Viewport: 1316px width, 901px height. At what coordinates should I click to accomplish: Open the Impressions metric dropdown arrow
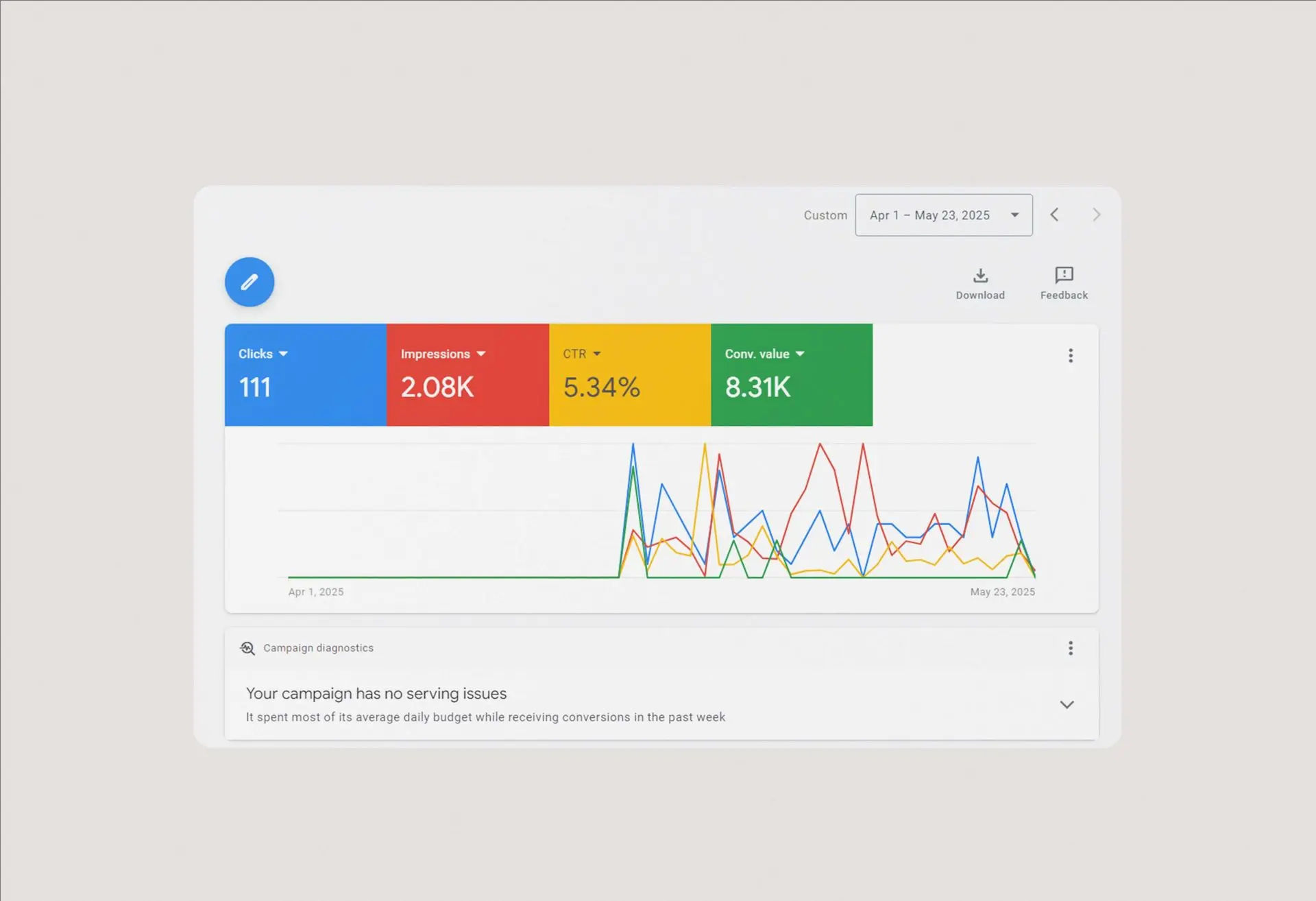(481, 354)
